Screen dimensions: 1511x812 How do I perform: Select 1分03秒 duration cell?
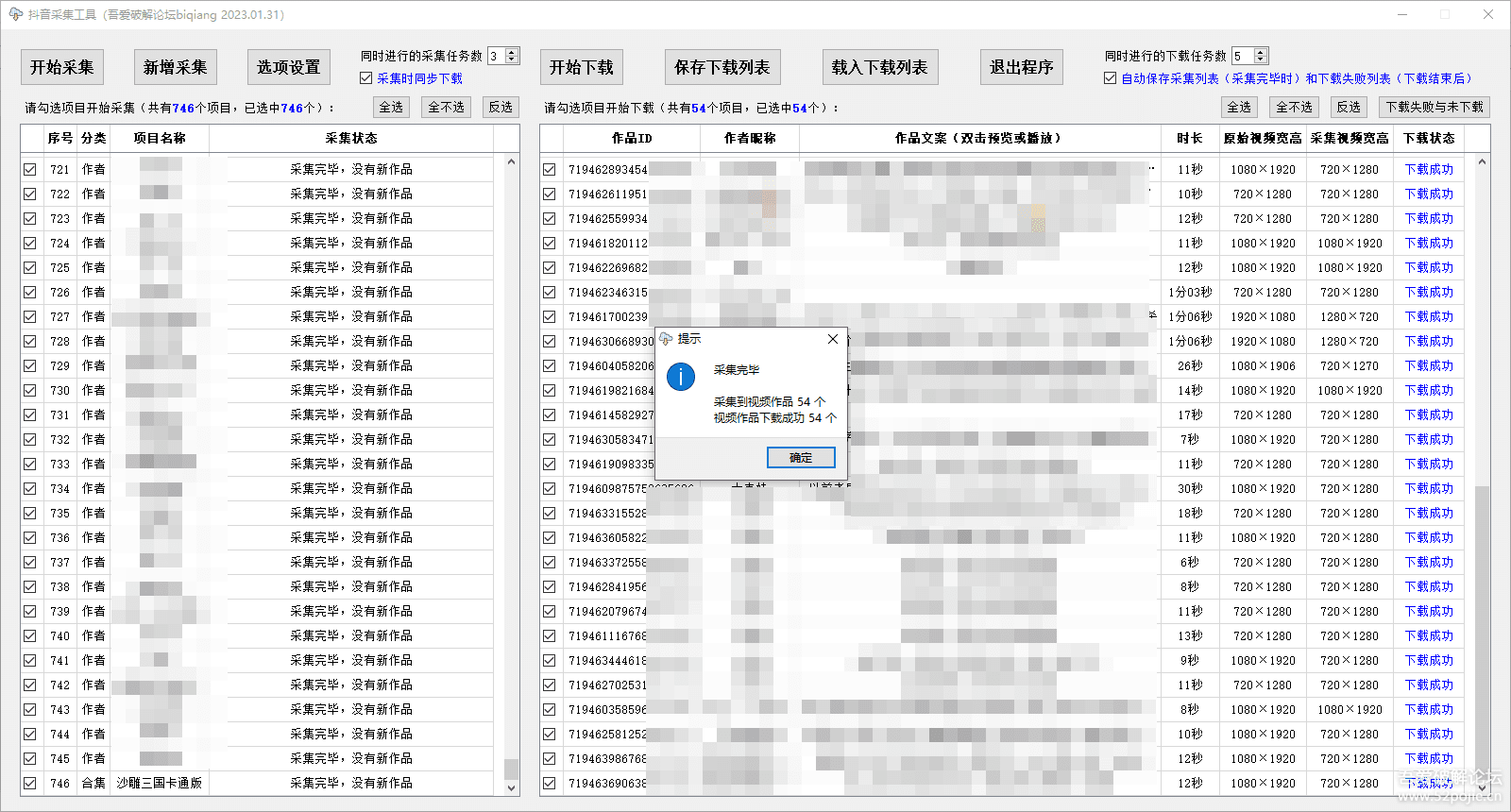1190,292
